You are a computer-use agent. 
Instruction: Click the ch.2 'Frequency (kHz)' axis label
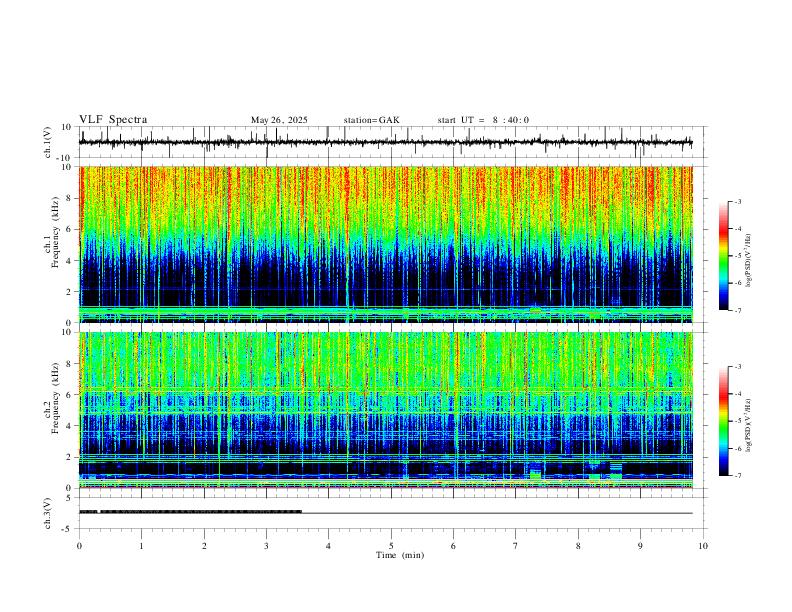point(55,398)
